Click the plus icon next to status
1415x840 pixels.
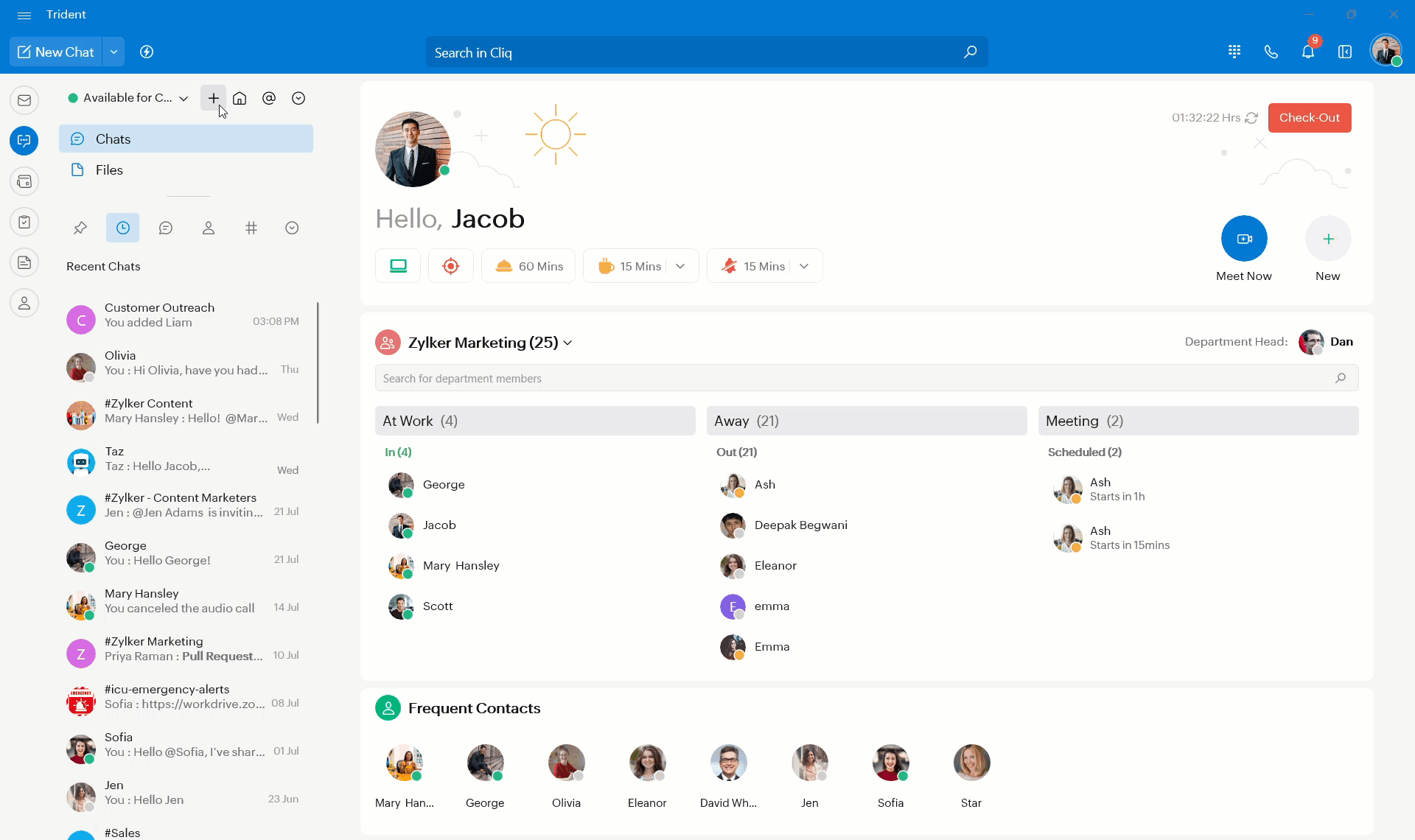pos(213,98)
